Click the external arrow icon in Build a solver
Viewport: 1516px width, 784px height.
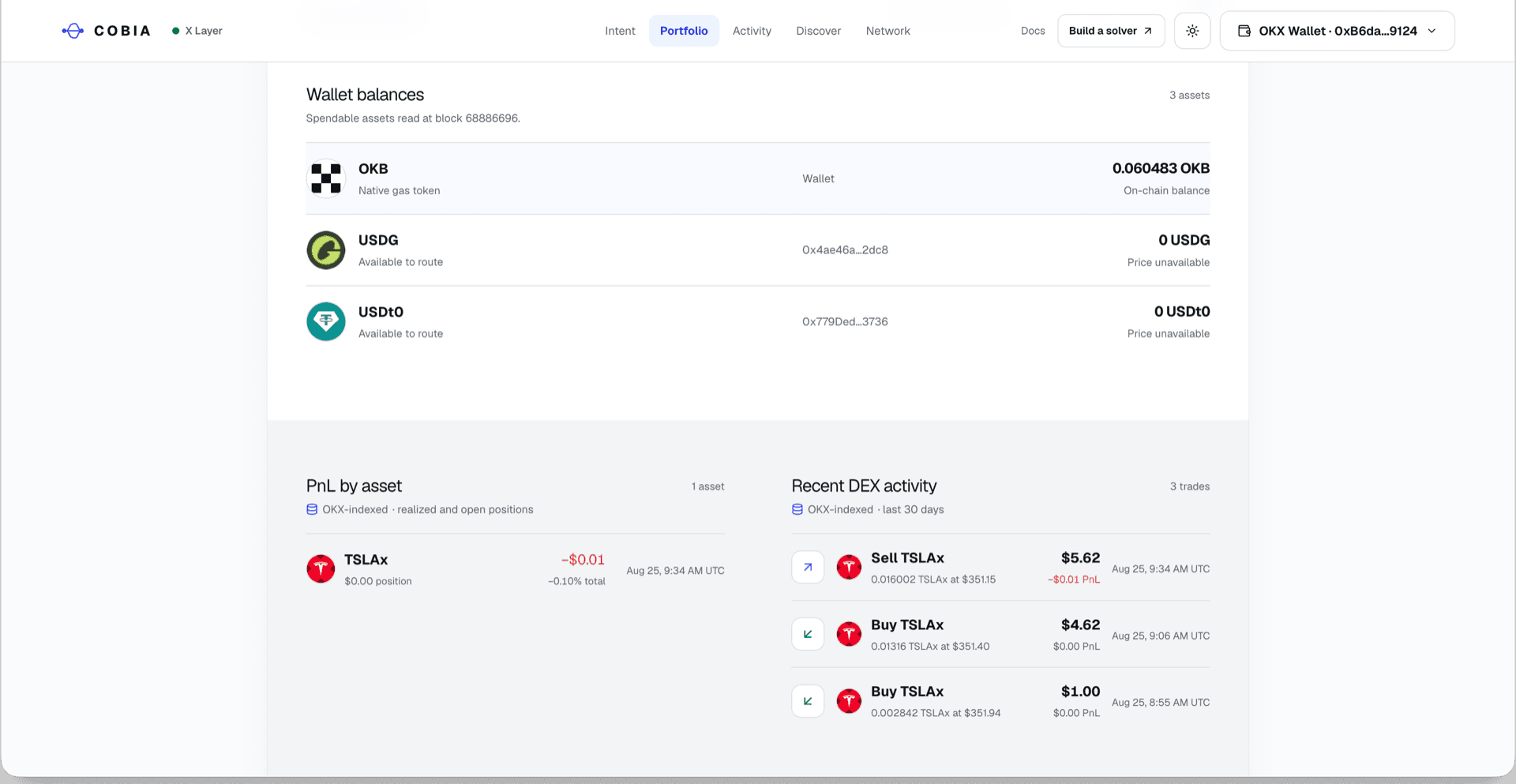tap(1147, 31)
